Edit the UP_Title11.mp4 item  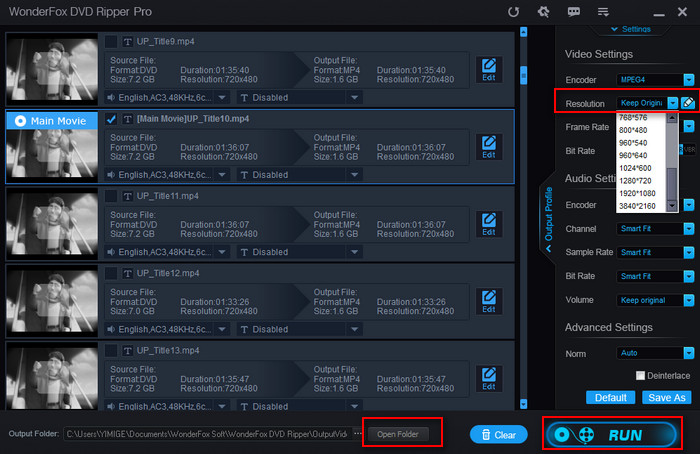tap(489, 224)
